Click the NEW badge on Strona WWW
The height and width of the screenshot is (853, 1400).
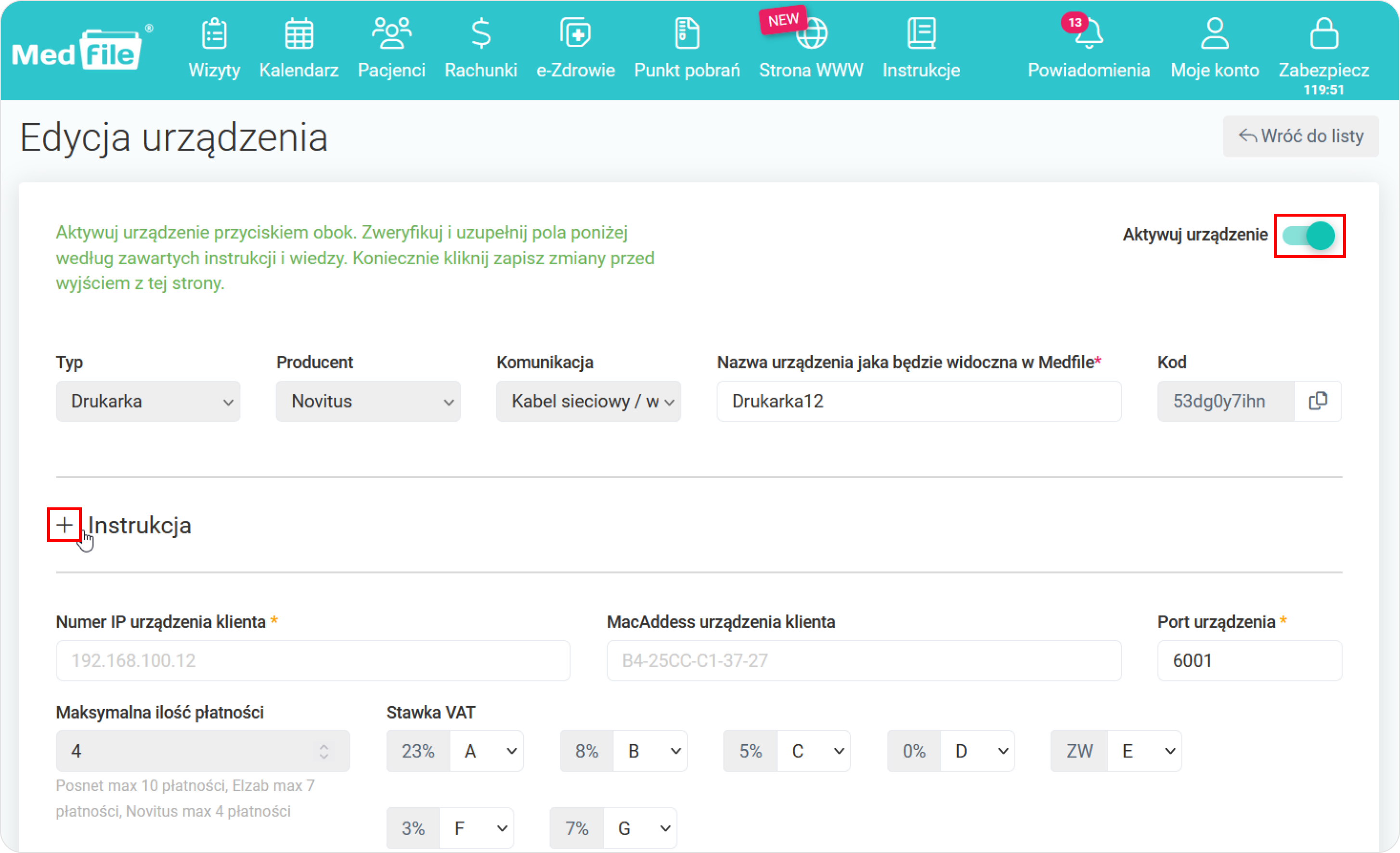coord(783,20)
